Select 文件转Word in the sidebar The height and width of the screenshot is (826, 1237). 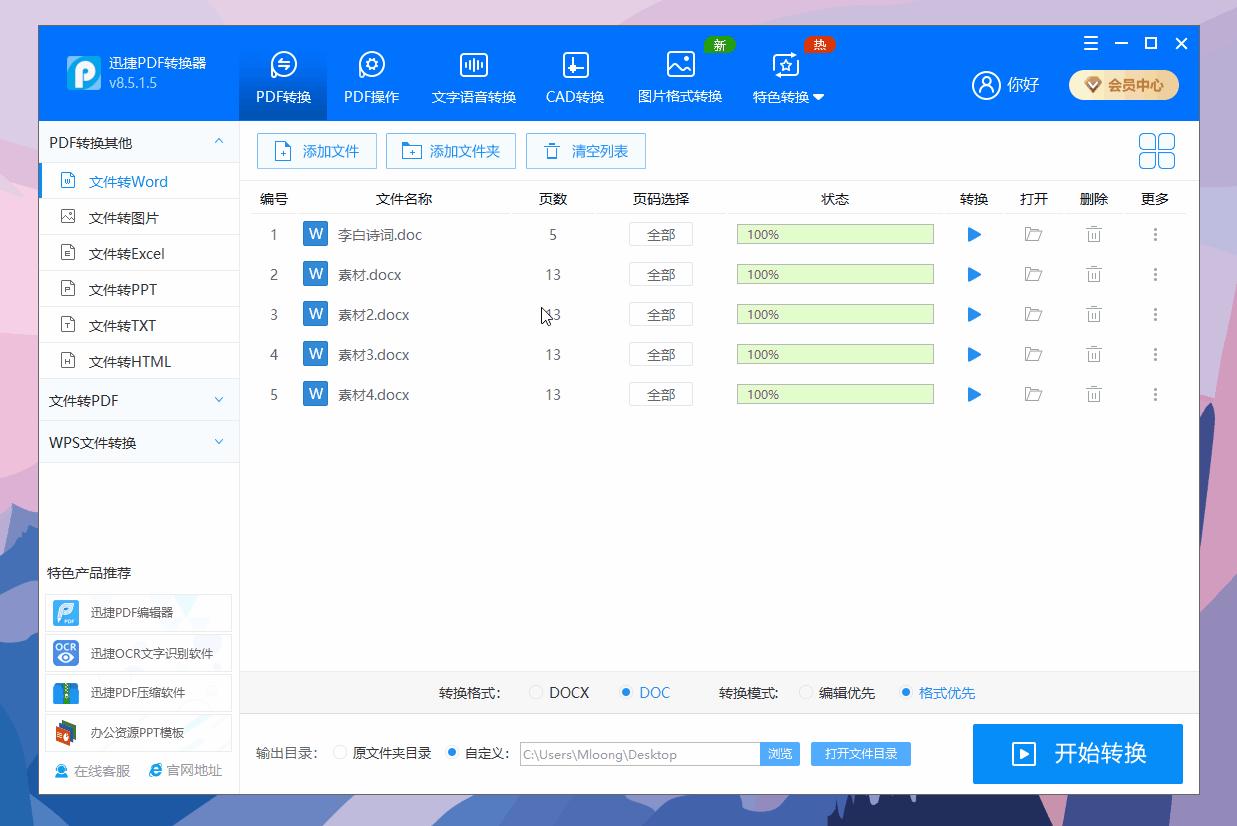pos(139,181)
